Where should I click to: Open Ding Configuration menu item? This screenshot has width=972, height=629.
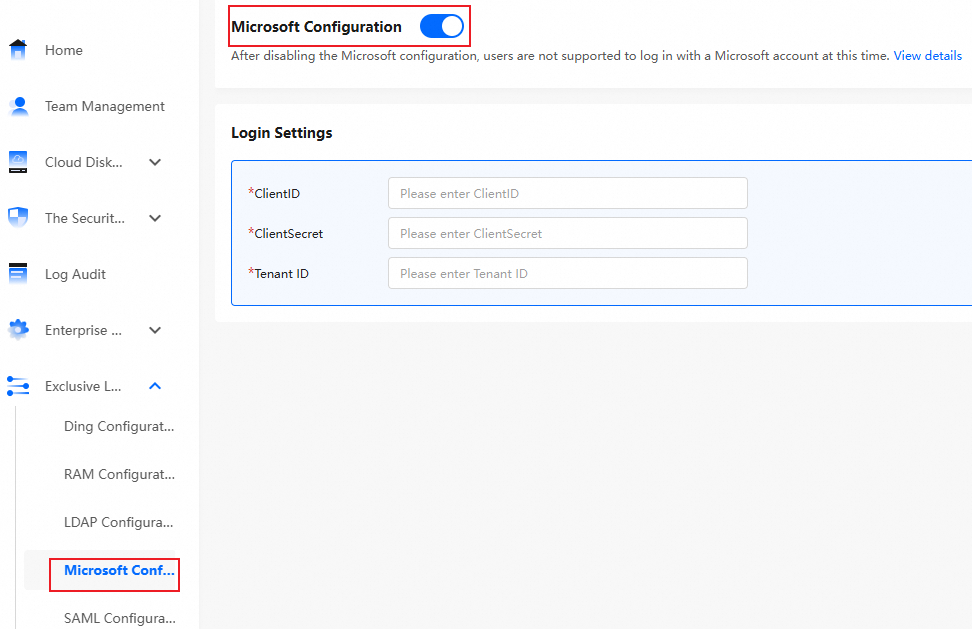[x=119, y=426]
